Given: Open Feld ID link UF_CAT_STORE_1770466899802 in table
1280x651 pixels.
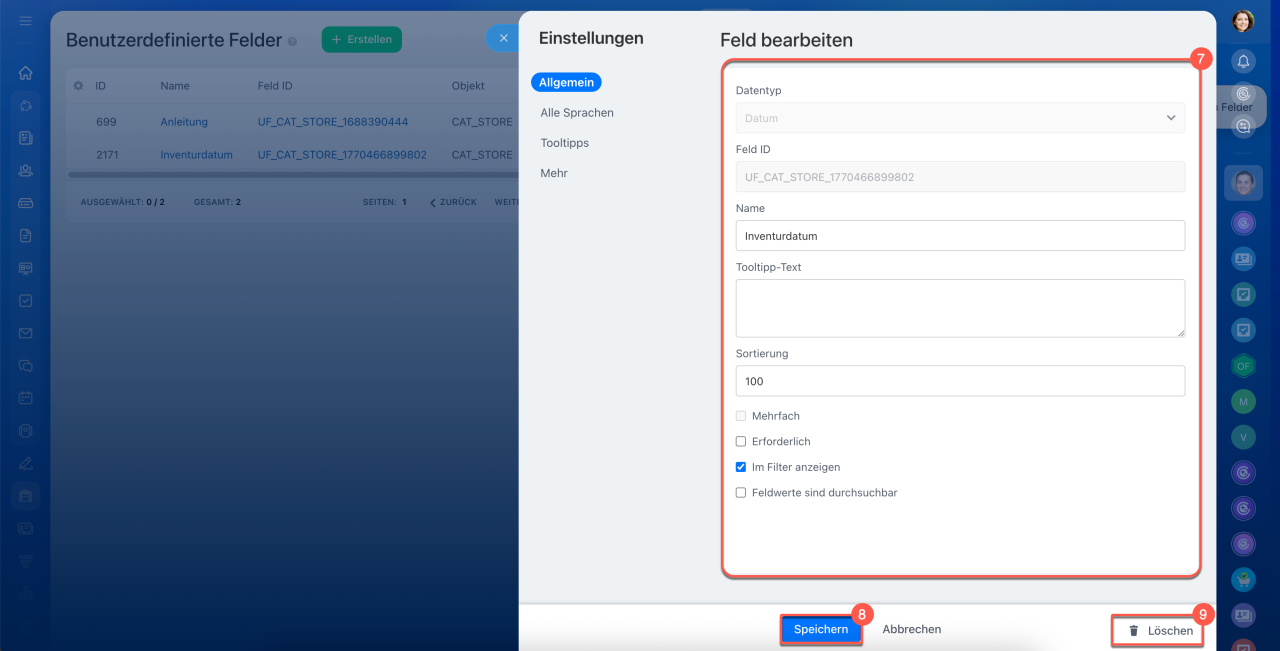Looking at the screenshot, I should coord(342,155).
